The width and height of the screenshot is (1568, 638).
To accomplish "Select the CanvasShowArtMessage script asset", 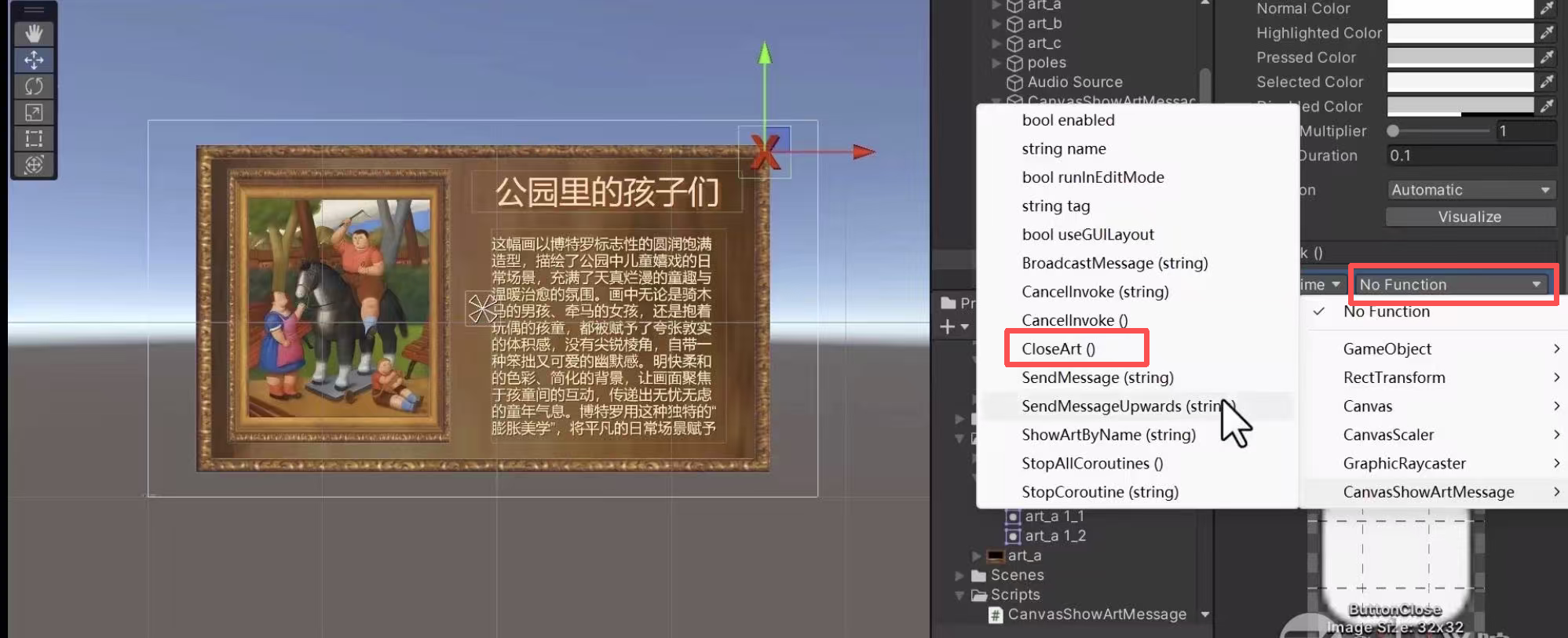I will coord(1097,614).
